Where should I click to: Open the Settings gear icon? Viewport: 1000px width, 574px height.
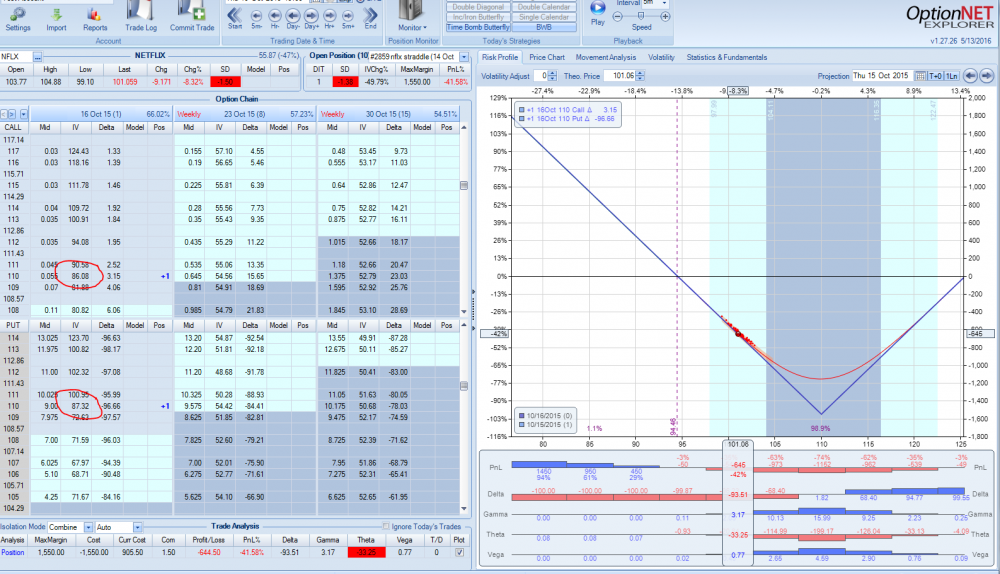[x=17, y=13]
